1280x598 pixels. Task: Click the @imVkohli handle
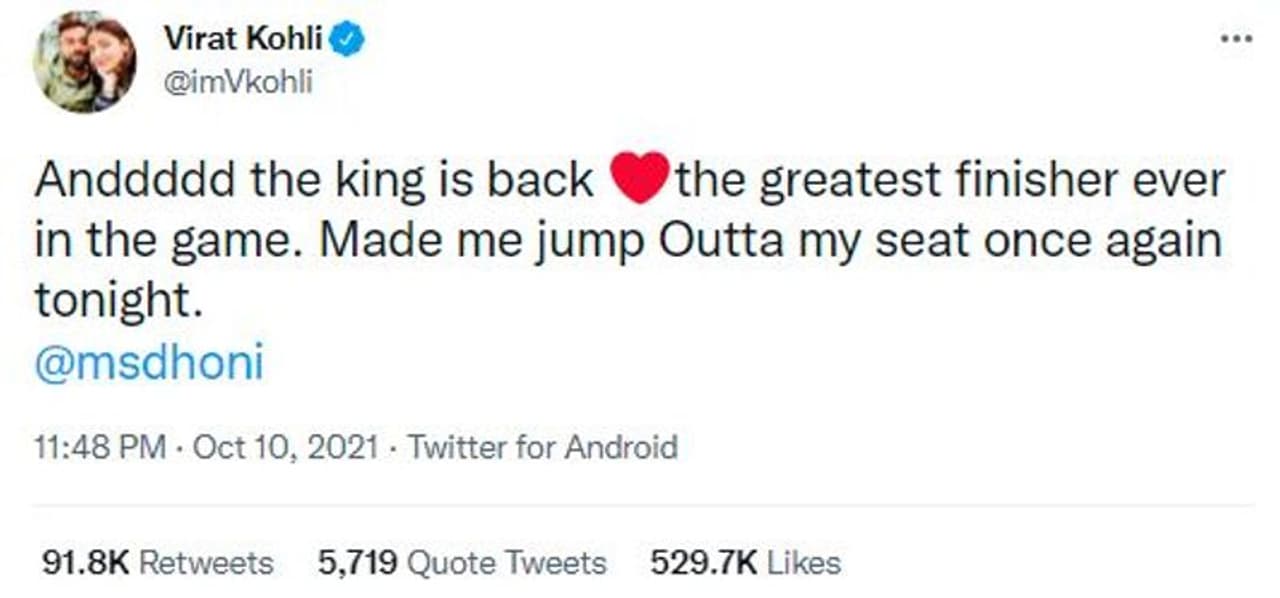(x=237, y=82)
